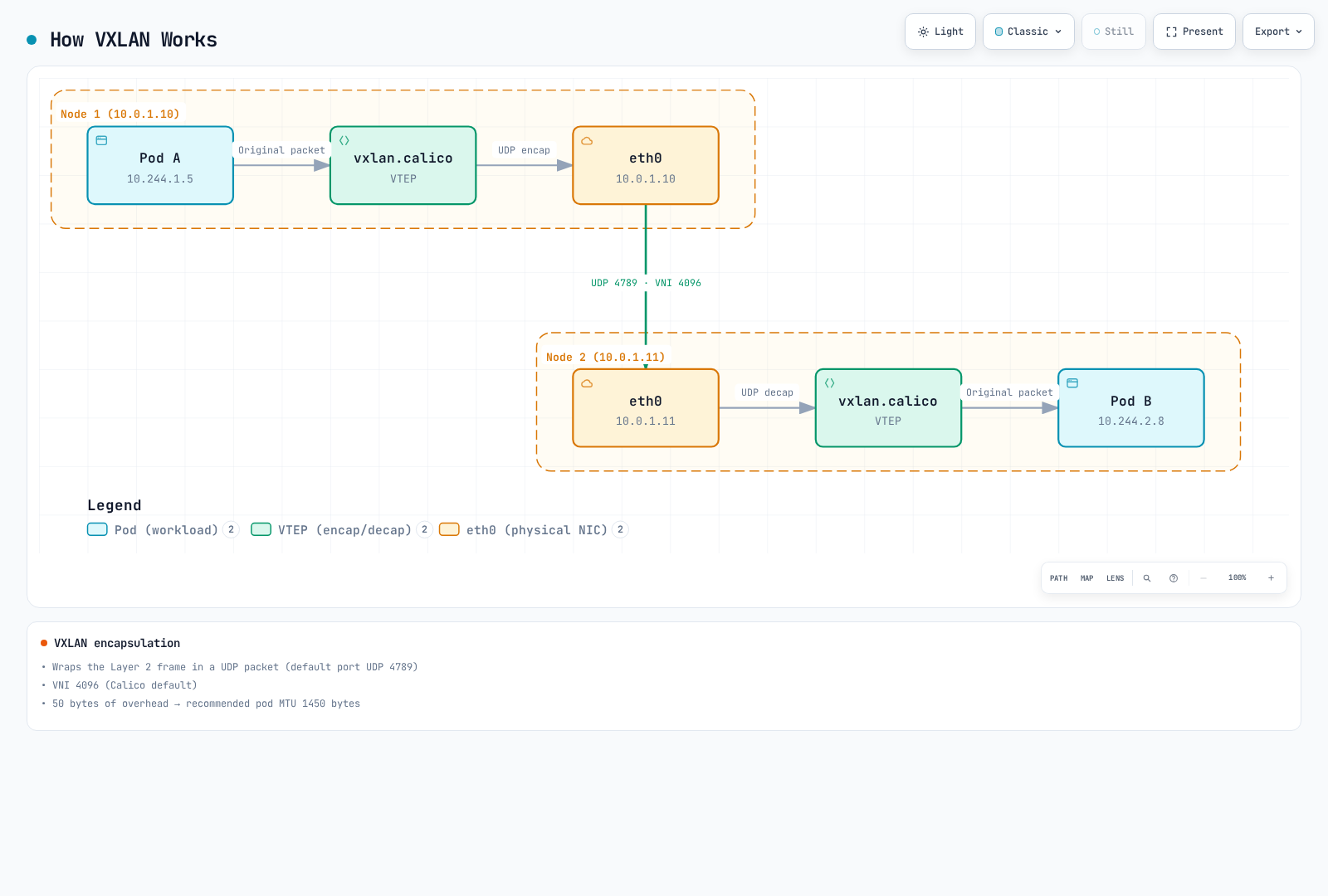The width and height of the screenshot is (1328, 896).
Task: Open the help question-mark icon
Action: pos(1174,578)
